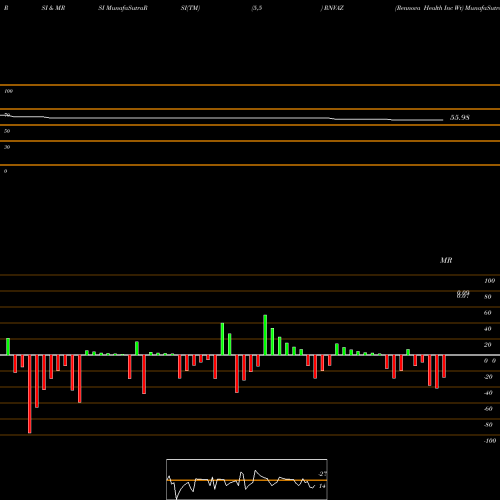Click the 14 value in mini chart
The width and height of the screenshot is (500, 500).
click(x=322, y=486)
